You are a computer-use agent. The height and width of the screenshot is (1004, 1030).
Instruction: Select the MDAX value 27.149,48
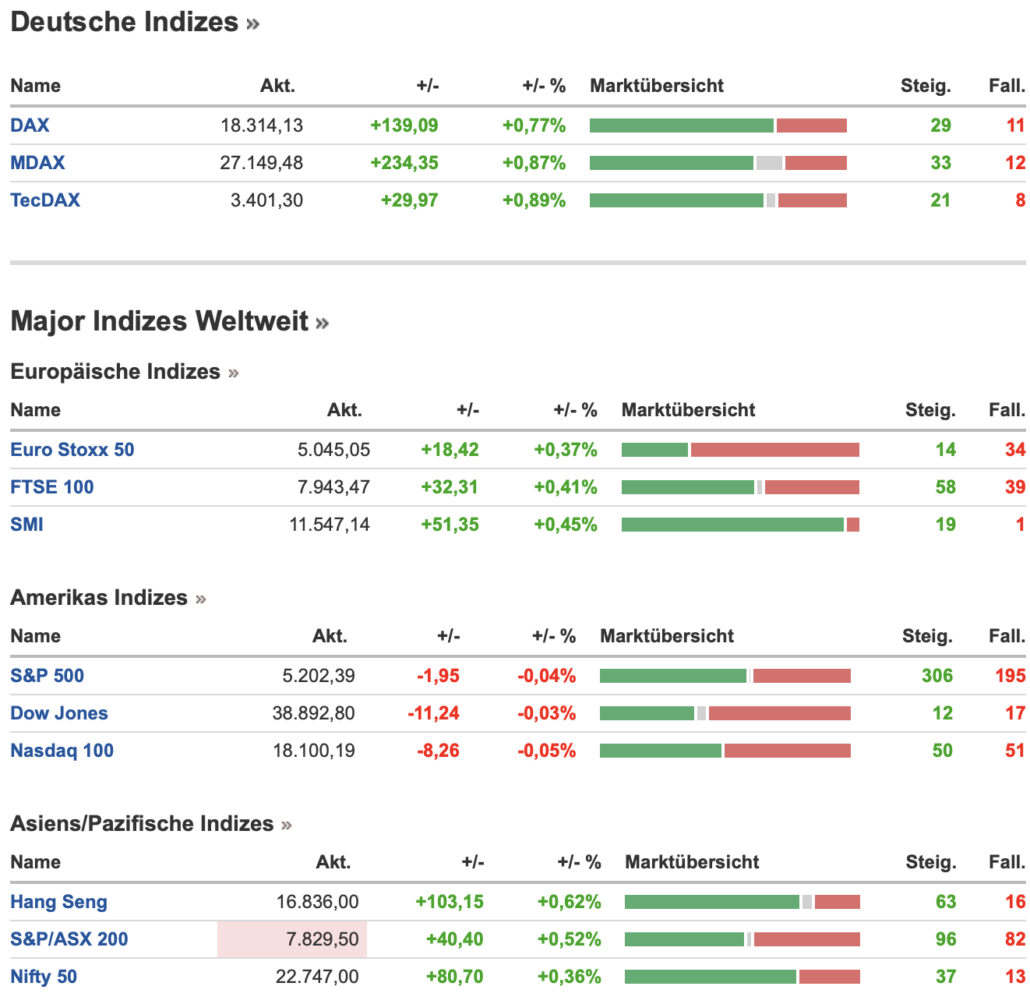click(x=261, y=162)
